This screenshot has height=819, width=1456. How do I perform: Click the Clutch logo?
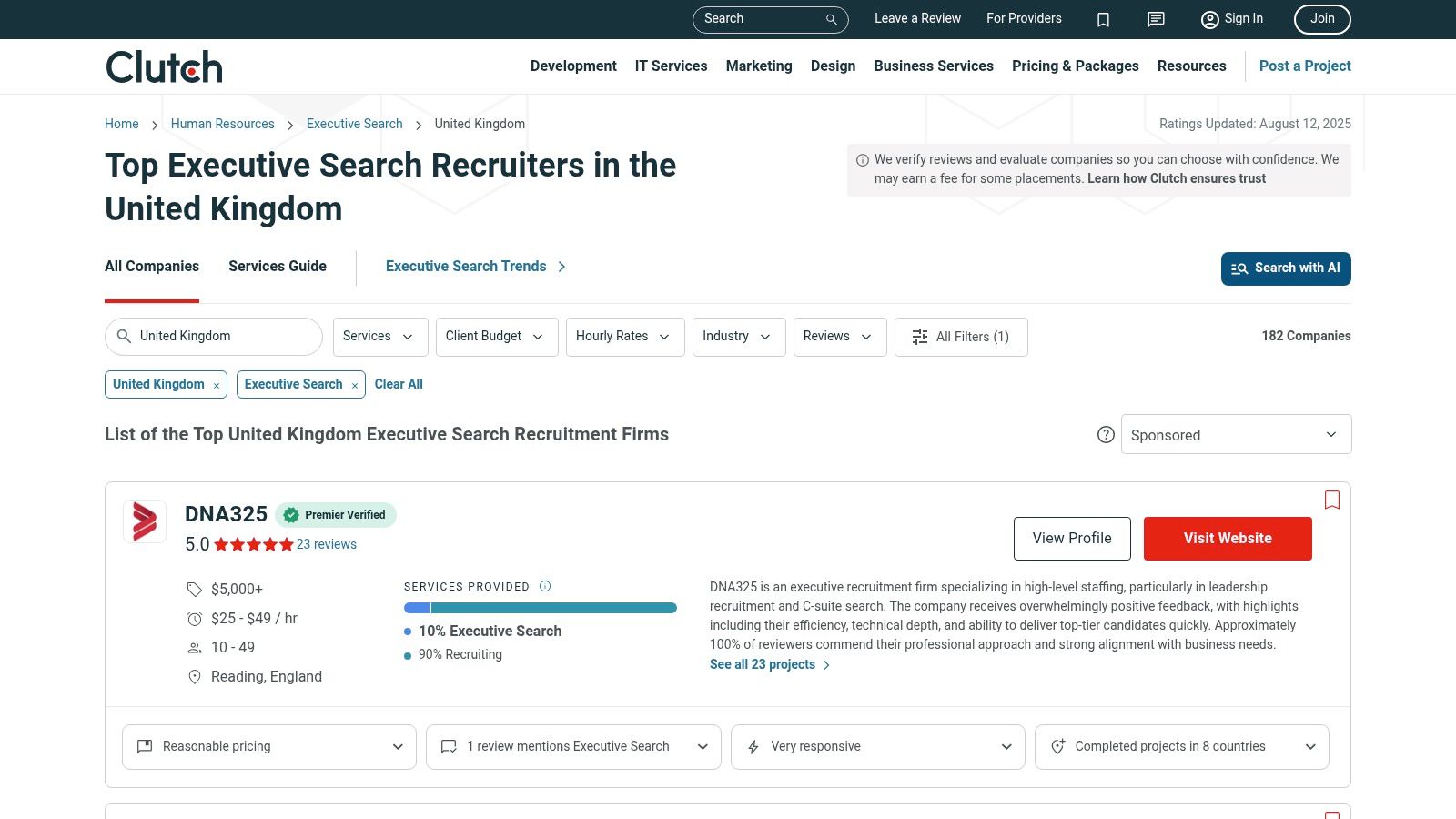(x=165, y=66)
